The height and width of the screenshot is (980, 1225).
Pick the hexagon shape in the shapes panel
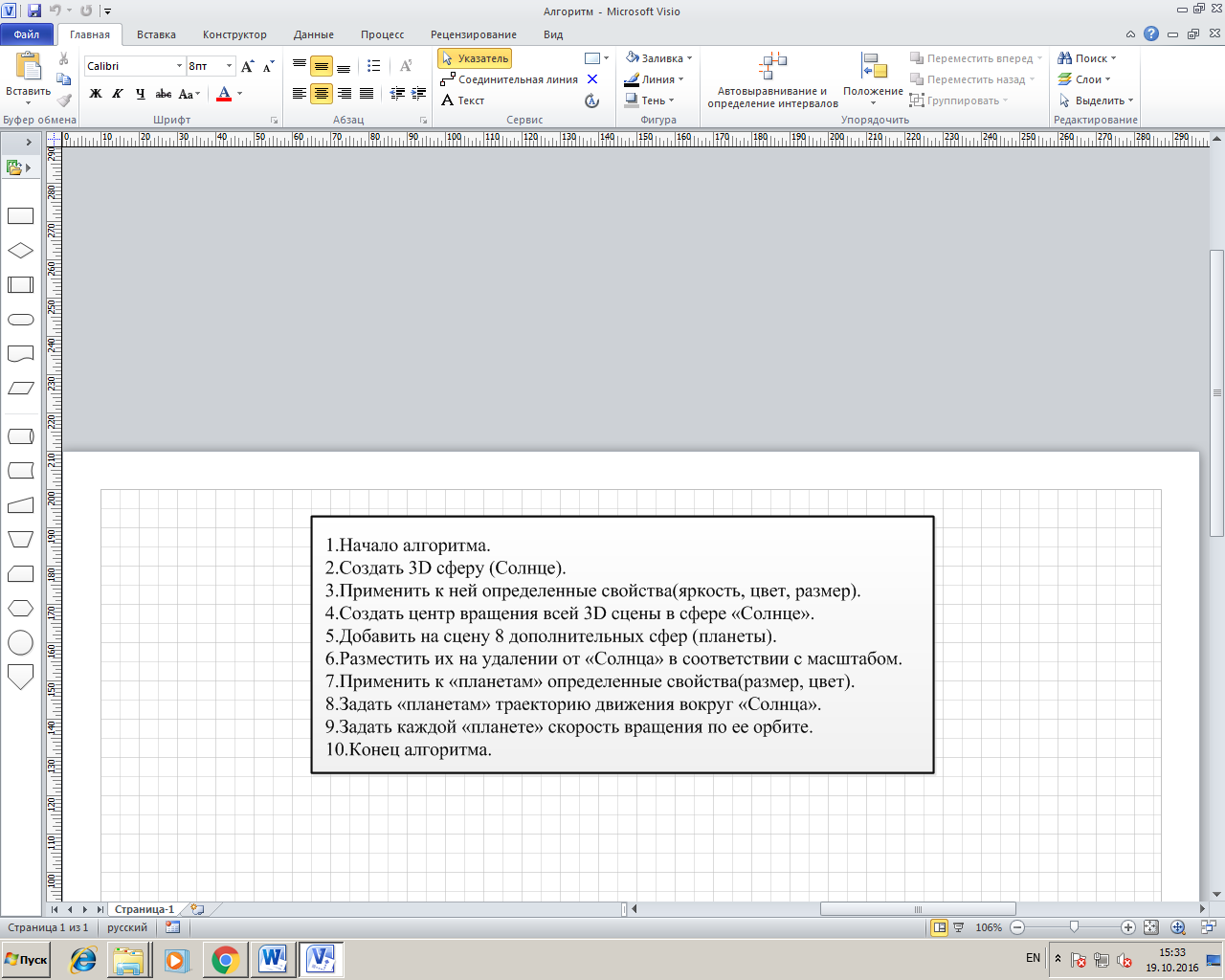coord(21,609)
